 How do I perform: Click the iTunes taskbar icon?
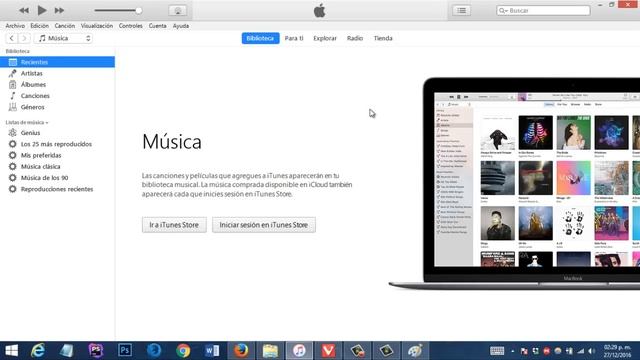click(299, 351)
